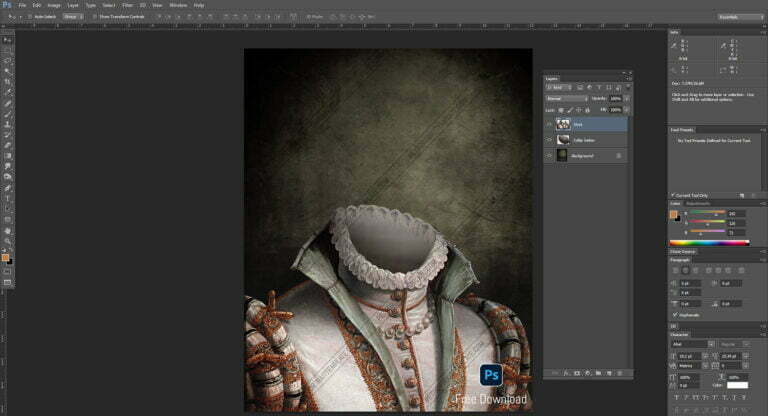Create a new group with the folder icon

click(597, 374)
